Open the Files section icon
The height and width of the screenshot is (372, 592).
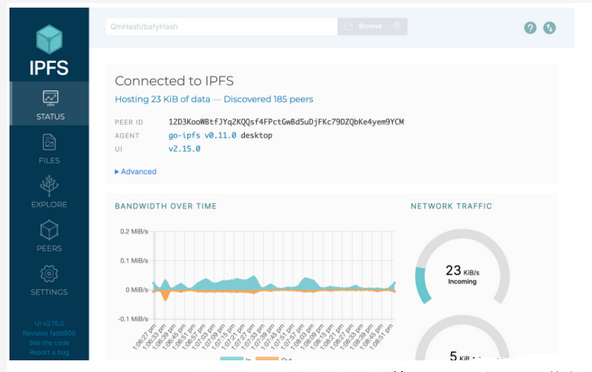(49, 142)
